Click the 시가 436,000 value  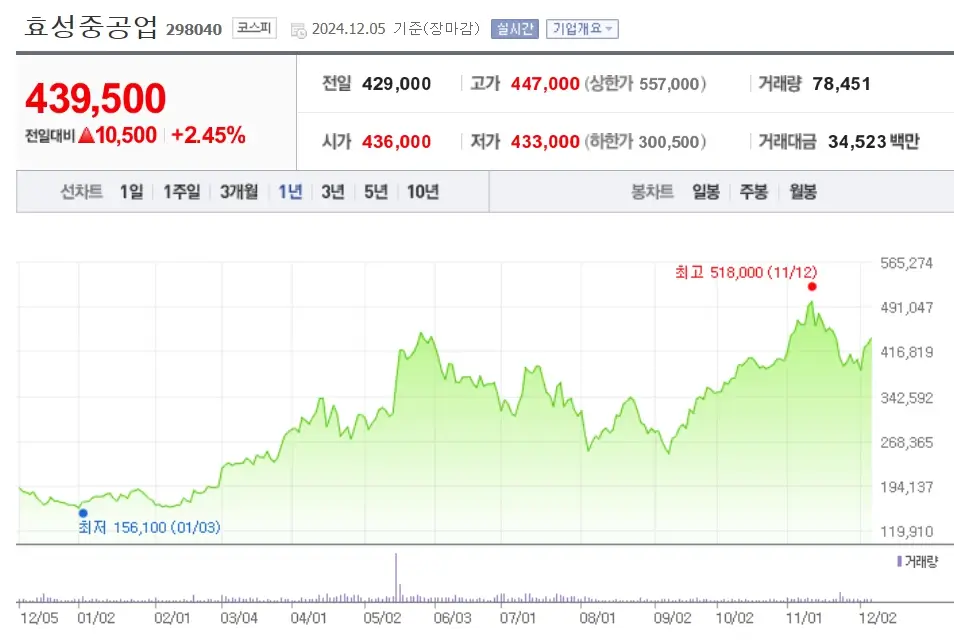(396, 142)
